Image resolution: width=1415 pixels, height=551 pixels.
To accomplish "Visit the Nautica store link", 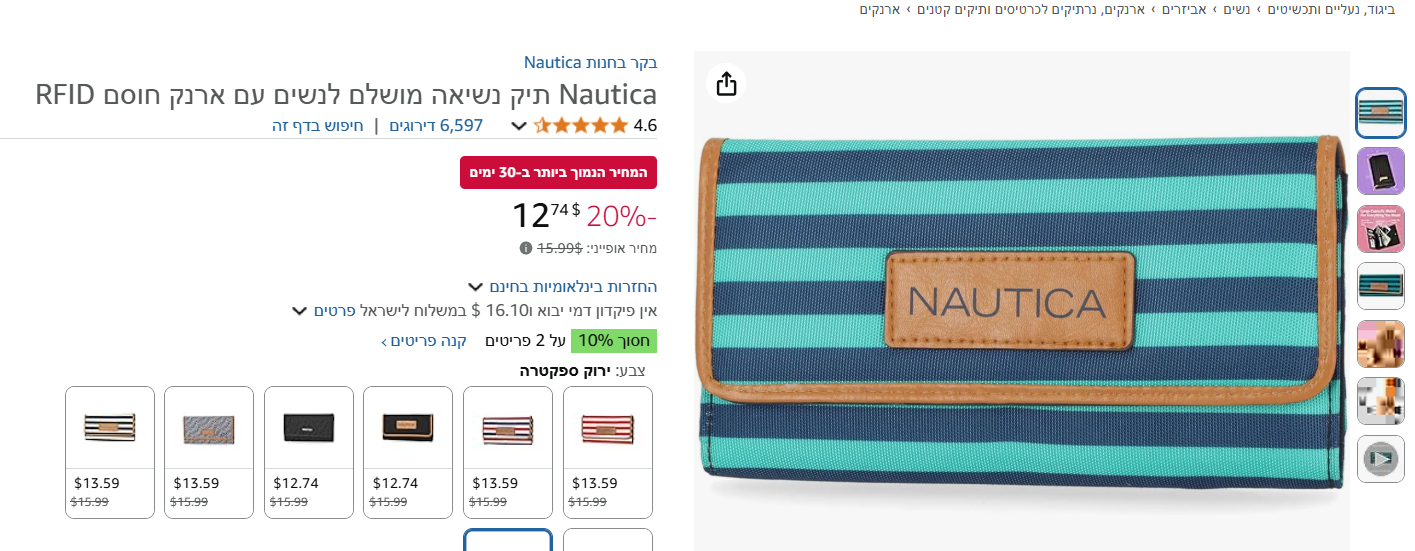I will click(x=591, y=63).
